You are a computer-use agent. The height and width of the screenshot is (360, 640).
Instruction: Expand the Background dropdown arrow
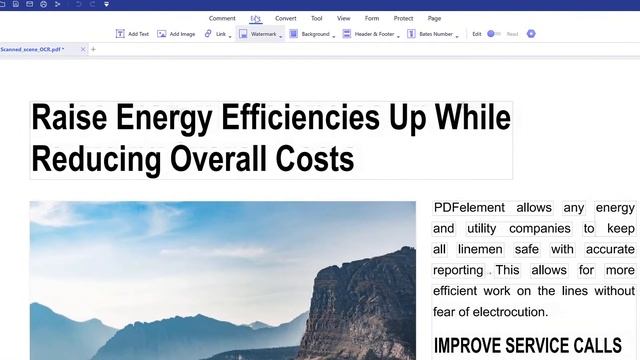click(334, 37)
